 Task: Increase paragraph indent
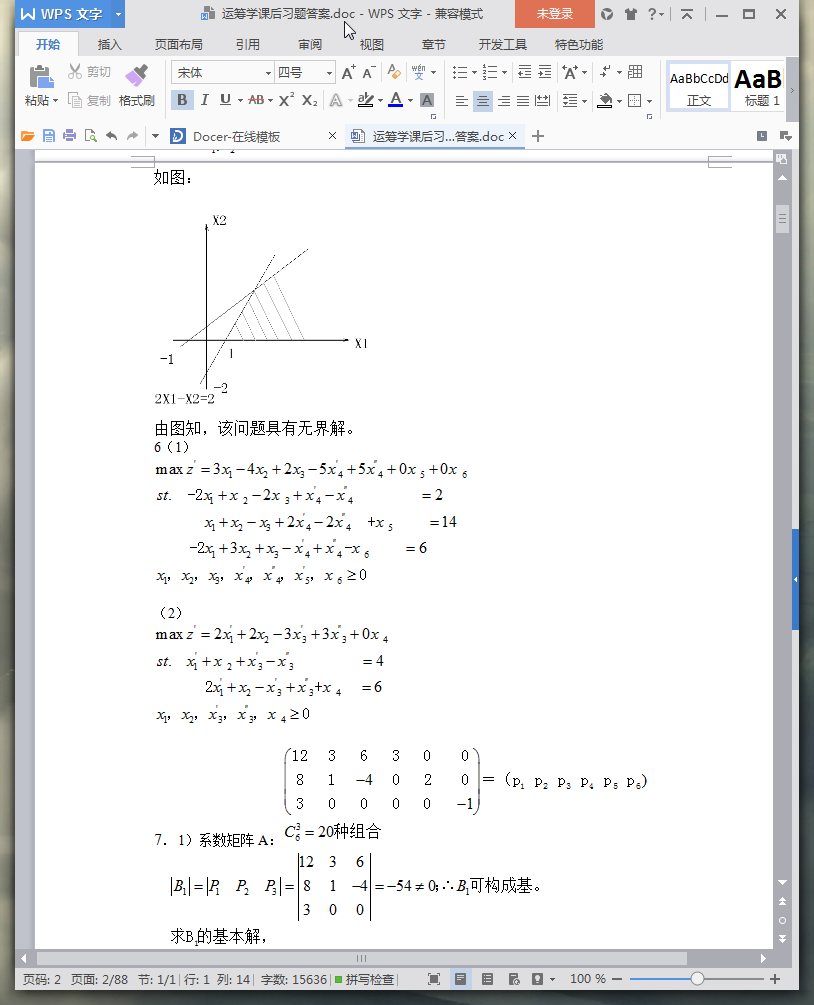(x=545, y=72)
